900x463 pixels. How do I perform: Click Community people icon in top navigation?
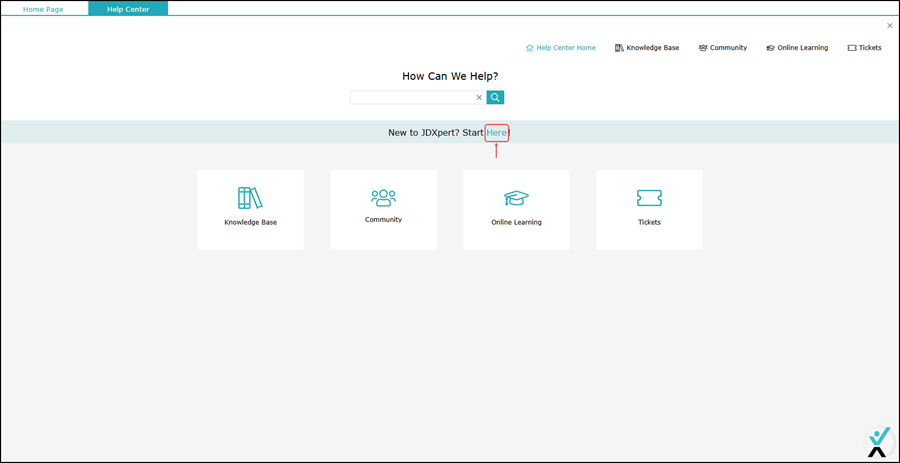point(704,48)
